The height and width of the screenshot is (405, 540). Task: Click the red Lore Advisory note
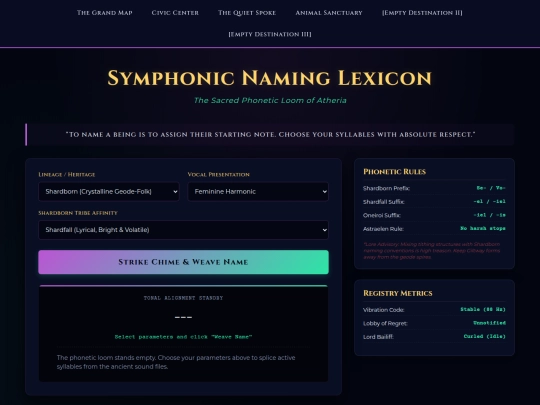click(x=432, y=250)
